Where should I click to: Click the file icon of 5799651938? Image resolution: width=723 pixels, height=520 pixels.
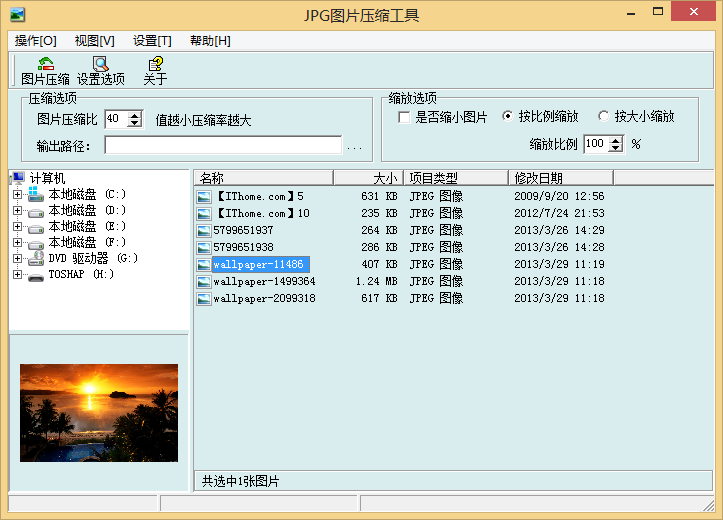(204, 248)
